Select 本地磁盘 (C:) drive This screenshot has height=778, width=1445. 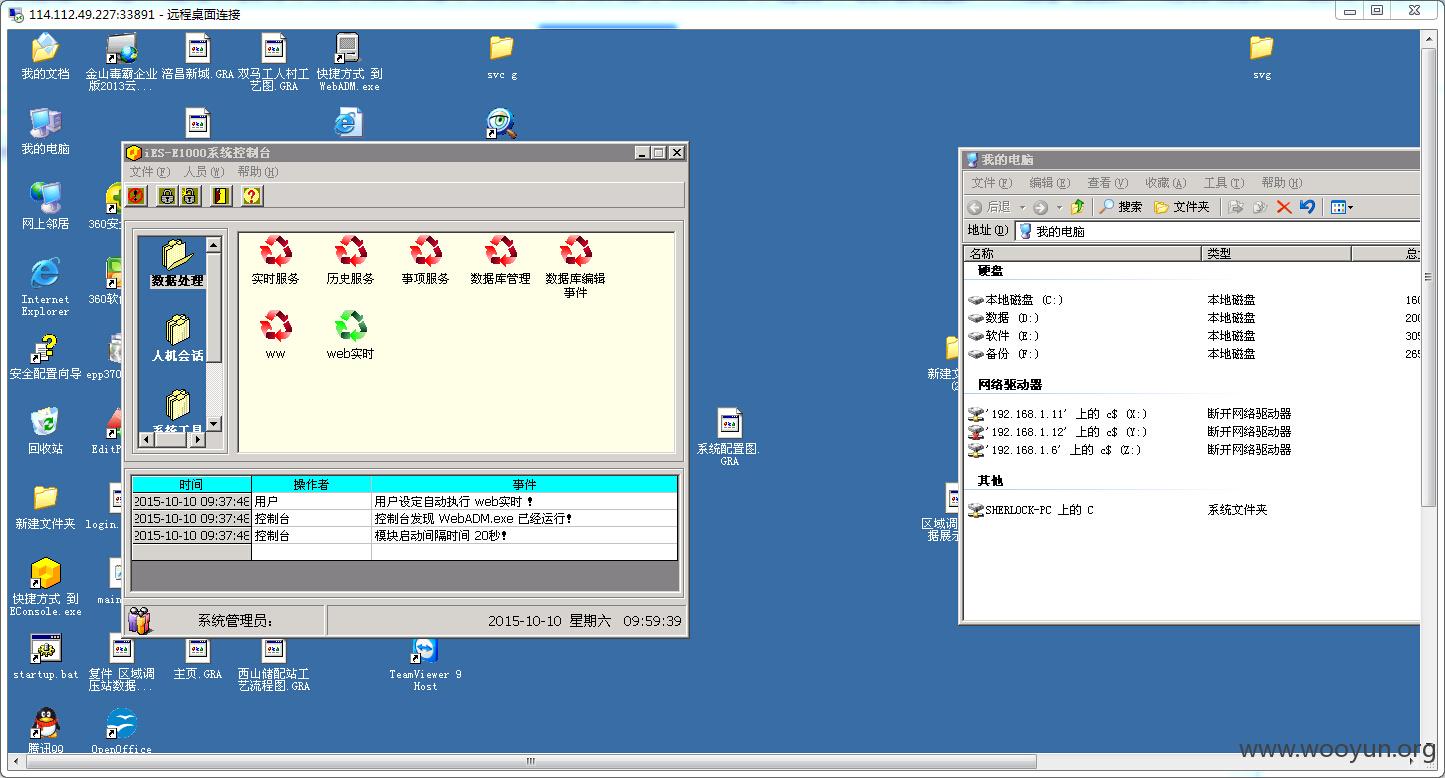coord(1016,300)
